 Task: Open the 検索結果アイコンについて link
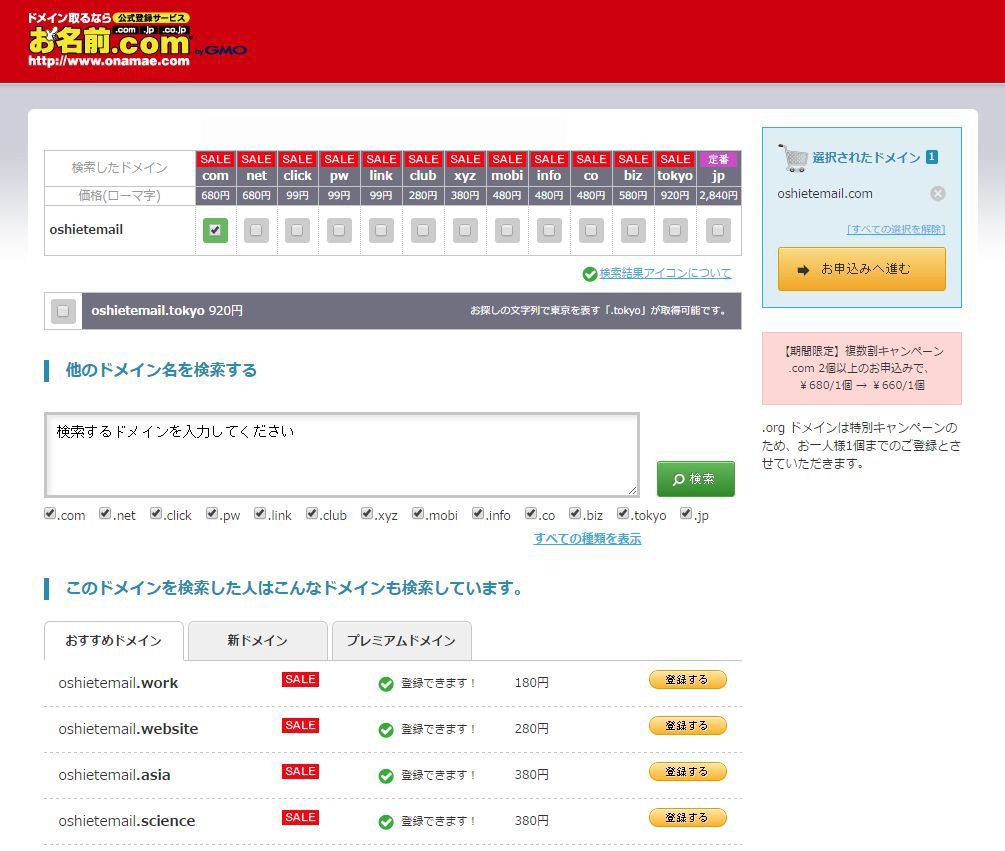tap(665, 274)
